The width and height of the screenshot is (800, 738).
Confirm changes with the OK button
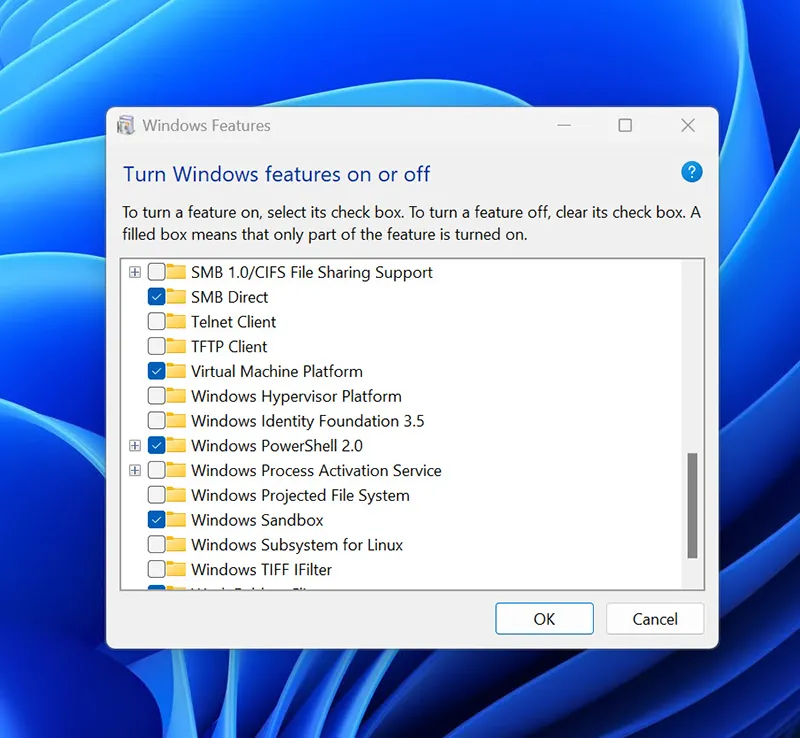544,618
